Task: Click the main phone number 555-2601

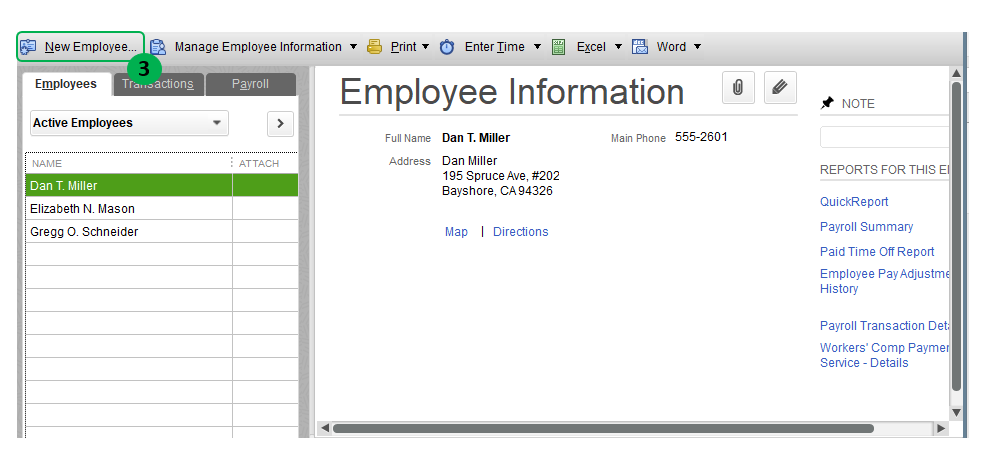Action: 701,137
